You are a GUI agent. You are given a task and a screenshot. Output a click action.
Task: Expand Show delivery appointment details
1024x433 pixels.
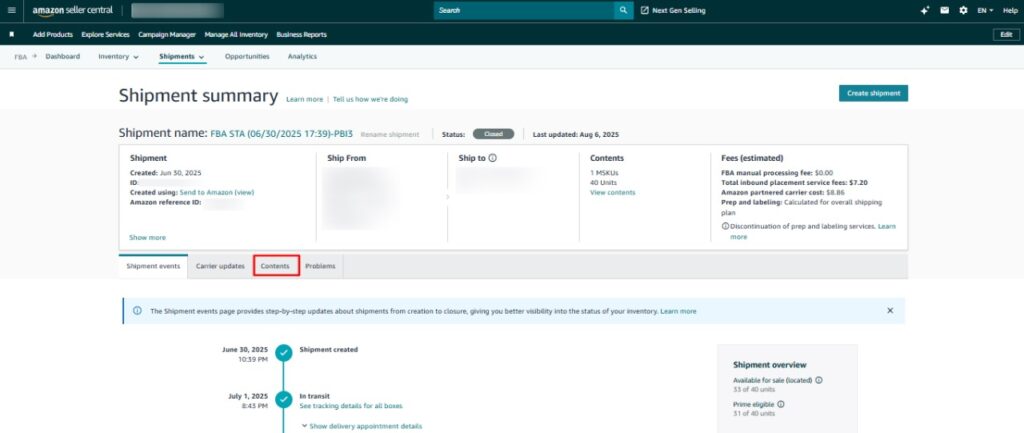coord(361,426)
